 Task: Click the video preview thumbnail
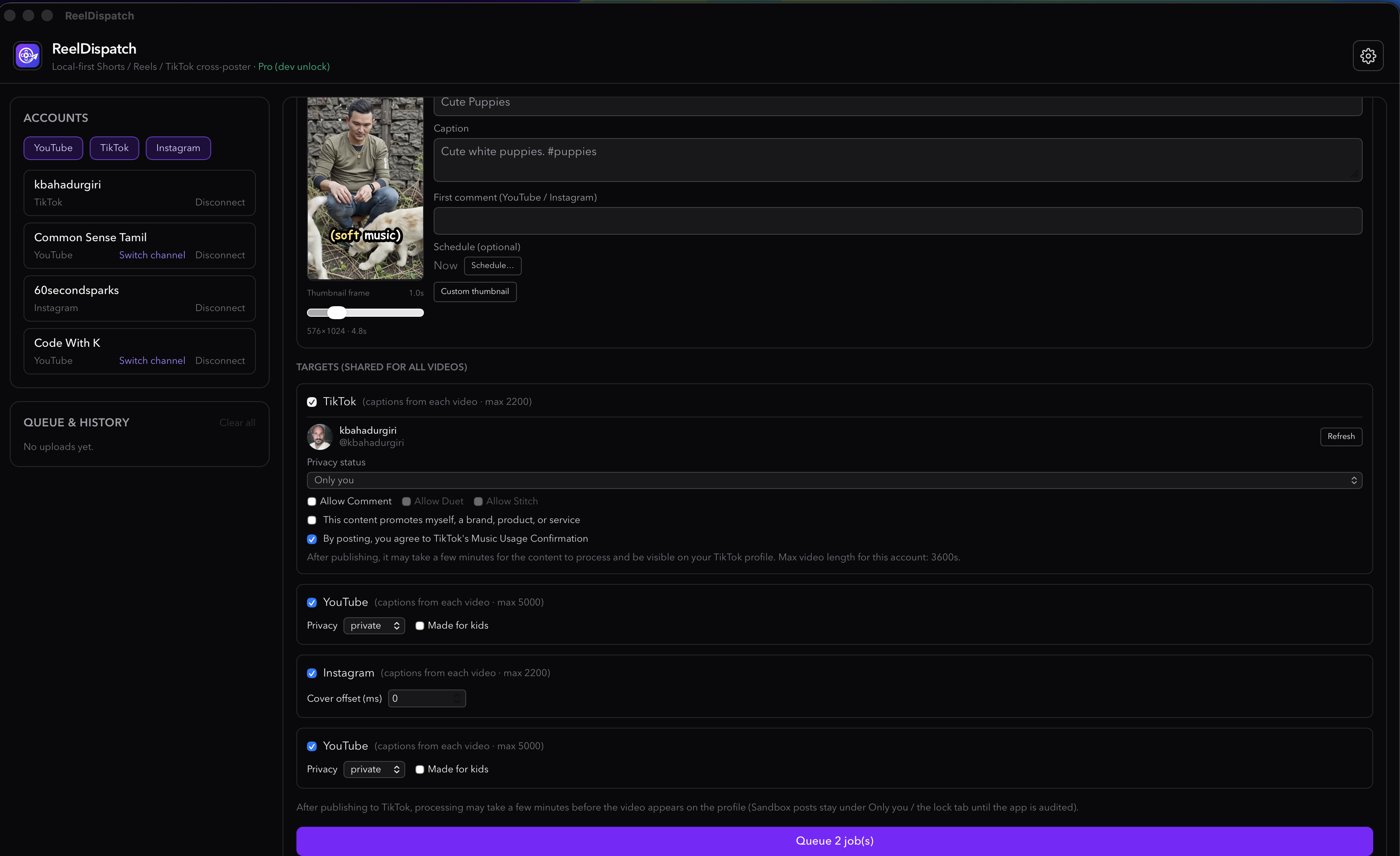tap(365, 189)
